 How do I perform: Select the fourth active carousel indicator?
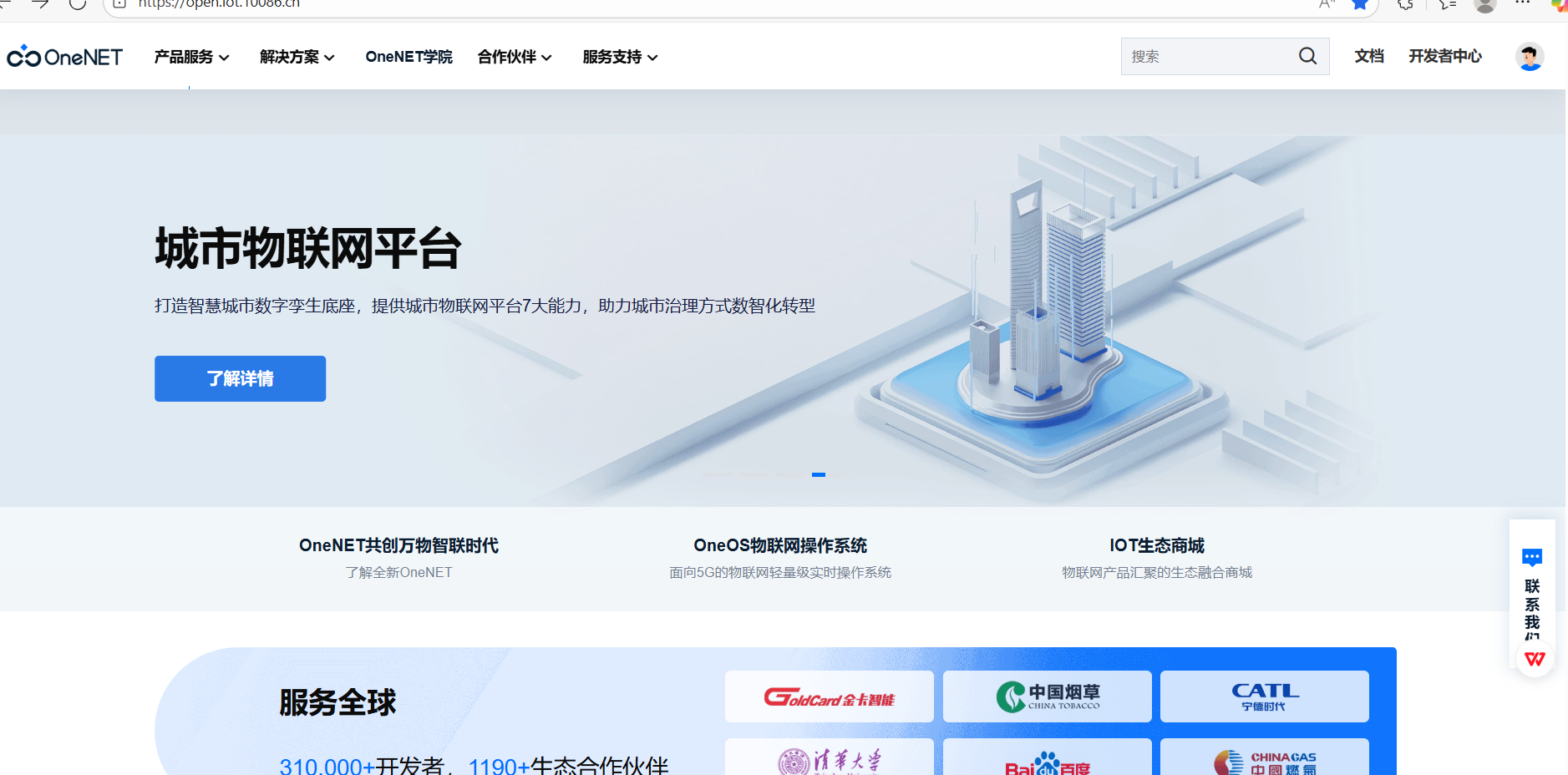point(819,474)
